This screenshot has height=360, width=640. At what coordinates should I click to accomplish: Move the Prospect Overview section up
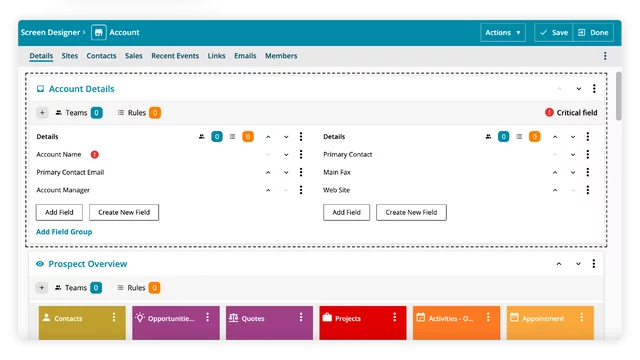click(559, 264)
